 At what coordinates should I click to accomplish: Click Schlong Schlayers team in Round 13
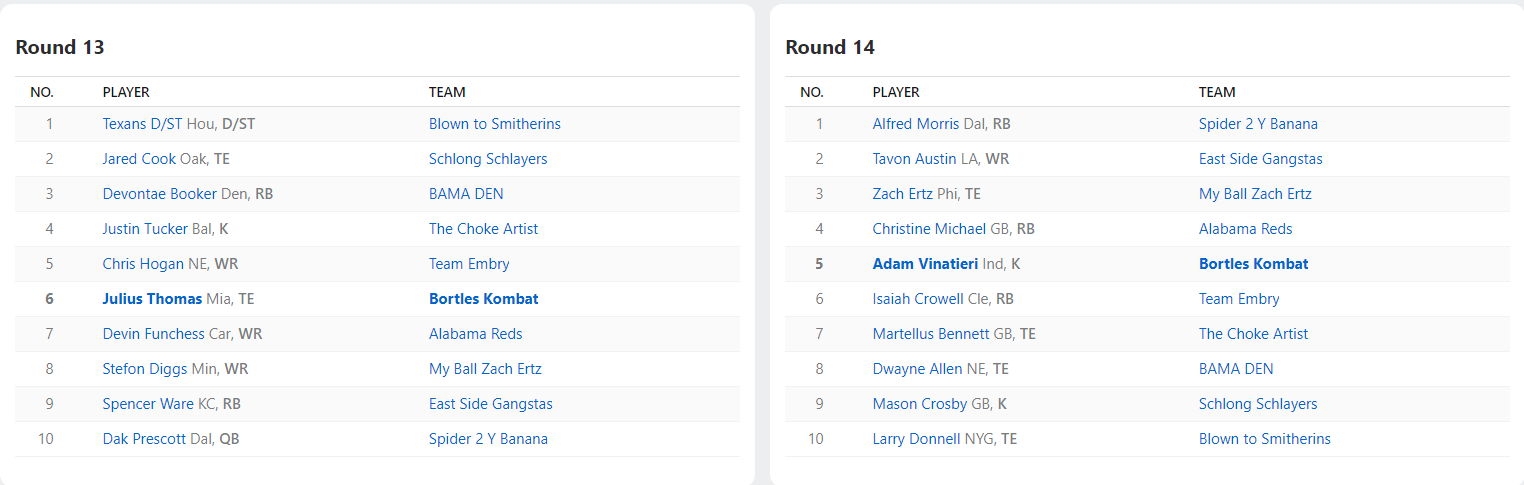[x=488, y=159]
